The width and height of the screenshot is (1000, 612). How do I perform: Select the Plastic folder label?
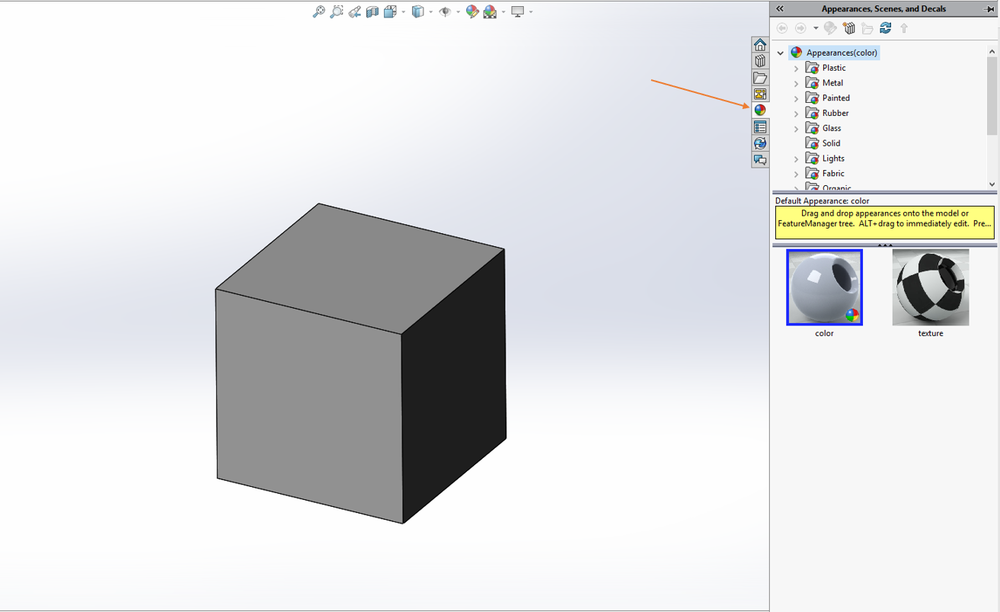pyautogui.click(x=834, y=68)
